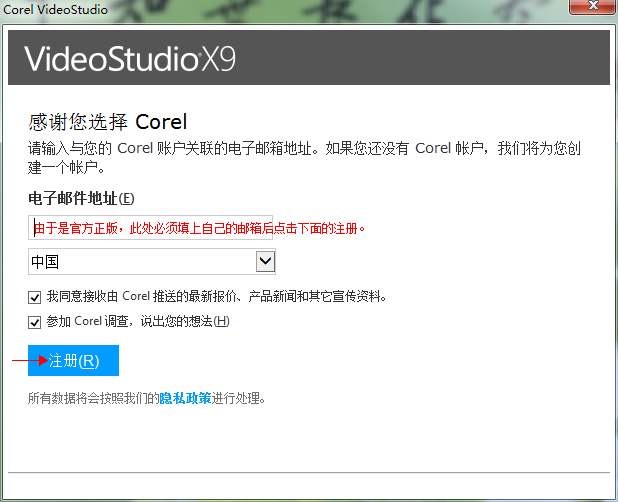Click the Corel VideoStudio title bar text
This screenshot has height=502, width=618.
(x=55, y=9)
